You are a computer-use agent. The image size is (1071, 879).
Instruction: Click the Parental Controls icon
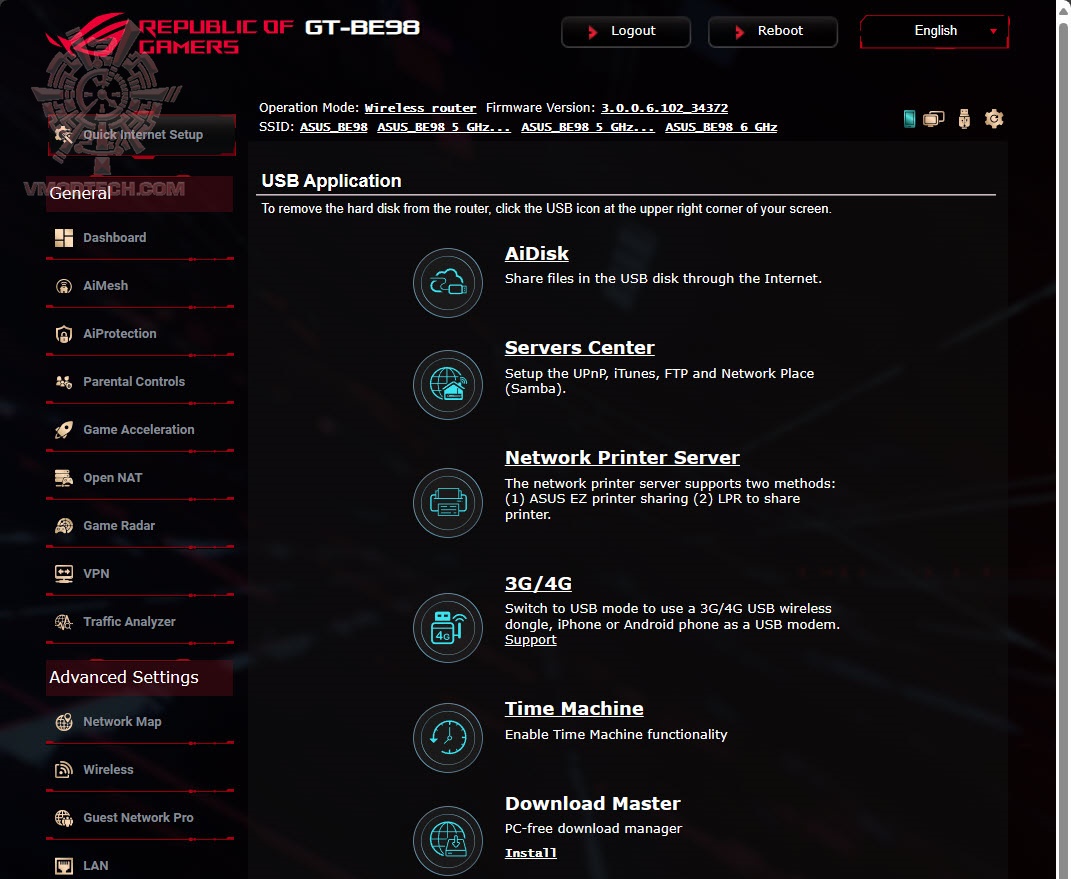pyautogui.click(x=64, y=382)
